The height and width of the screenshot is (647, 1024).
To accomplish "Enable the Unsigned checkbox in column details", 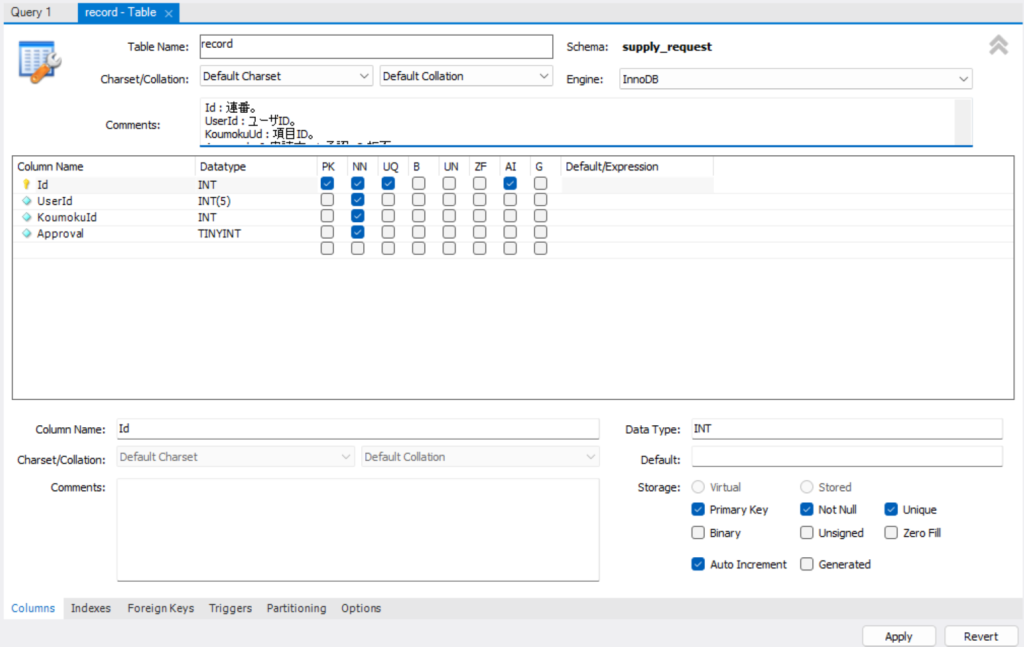I will pos(807,533).
